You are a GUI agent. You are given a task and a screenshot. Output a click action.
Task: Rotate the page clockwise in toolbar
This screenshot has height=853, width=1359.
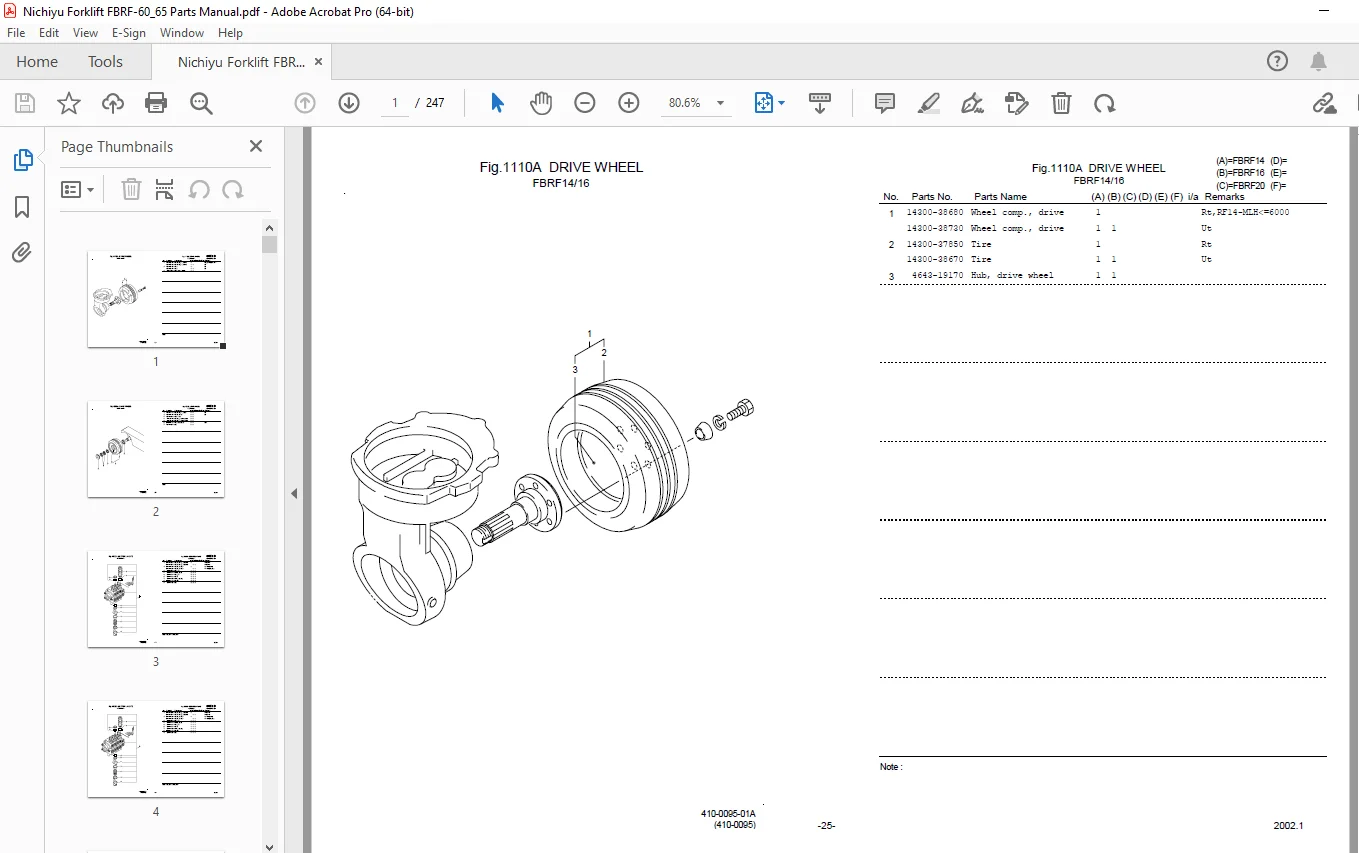[1104, 103]
